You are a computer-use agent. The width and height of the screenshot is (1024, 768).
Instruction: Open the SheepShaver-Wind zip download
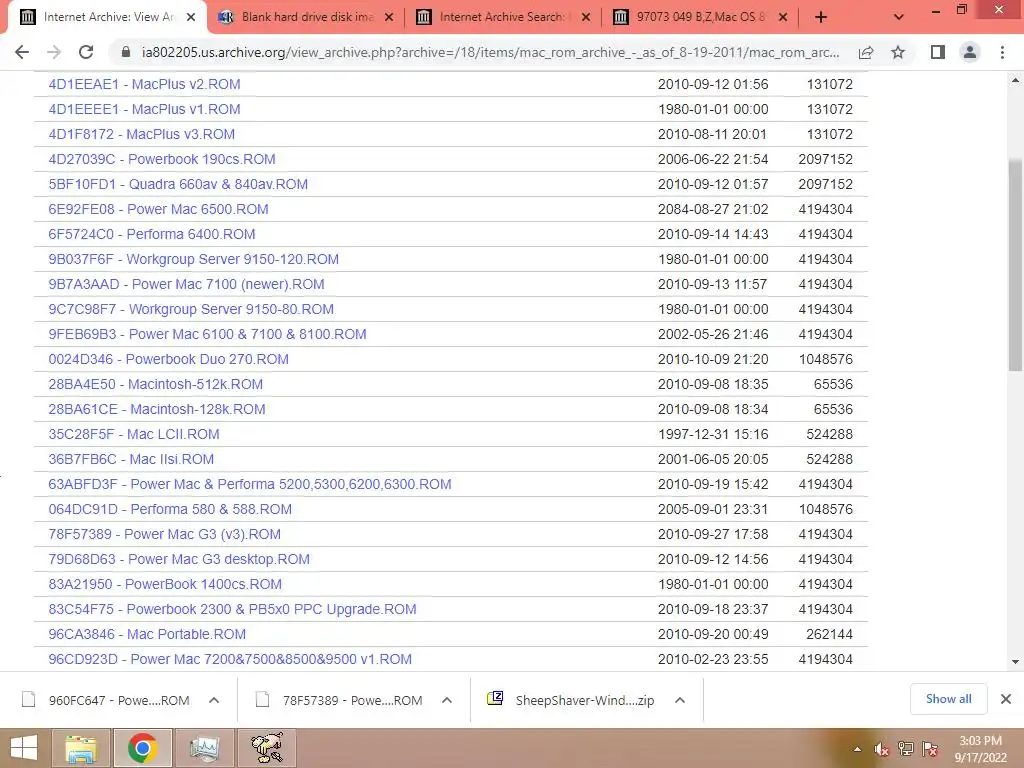click(x=572, y=700)
